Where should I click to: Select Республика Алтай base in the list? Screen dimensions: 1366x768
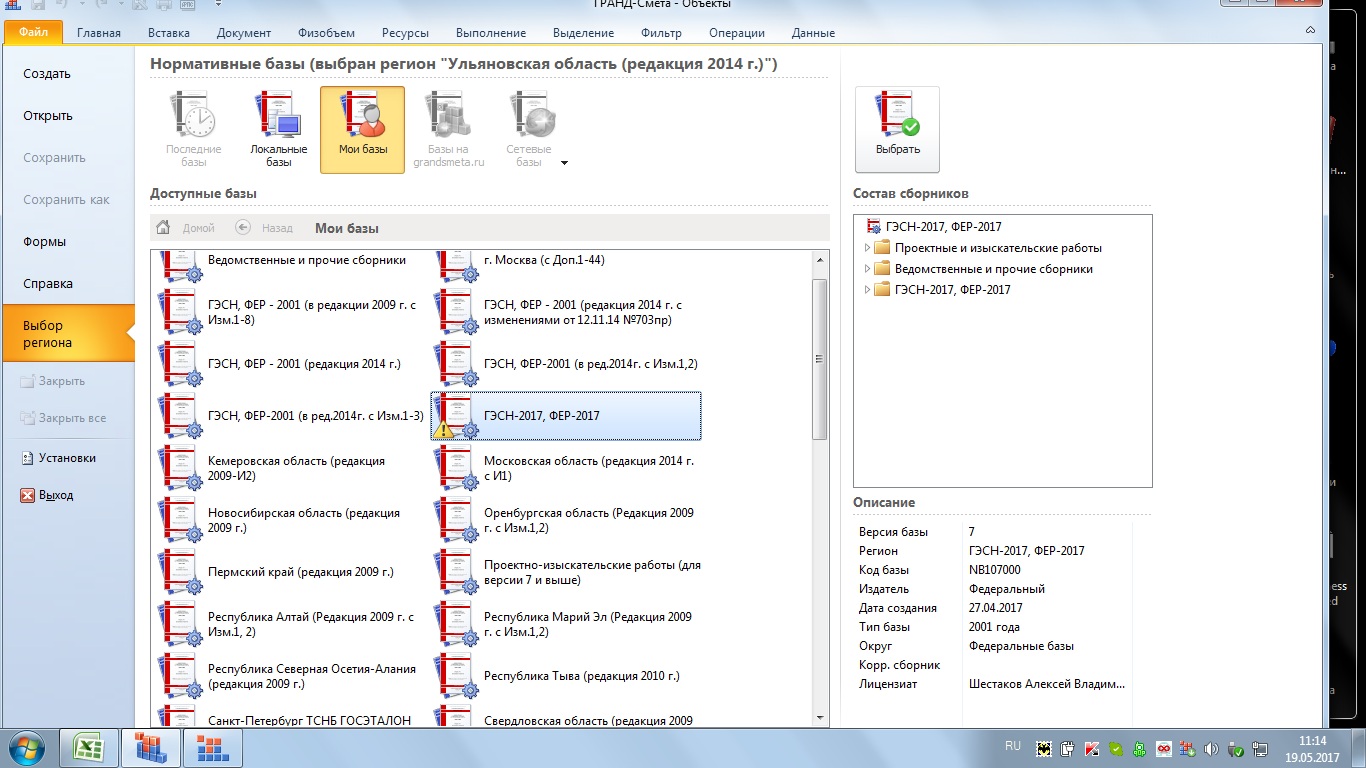pos(290,624)
